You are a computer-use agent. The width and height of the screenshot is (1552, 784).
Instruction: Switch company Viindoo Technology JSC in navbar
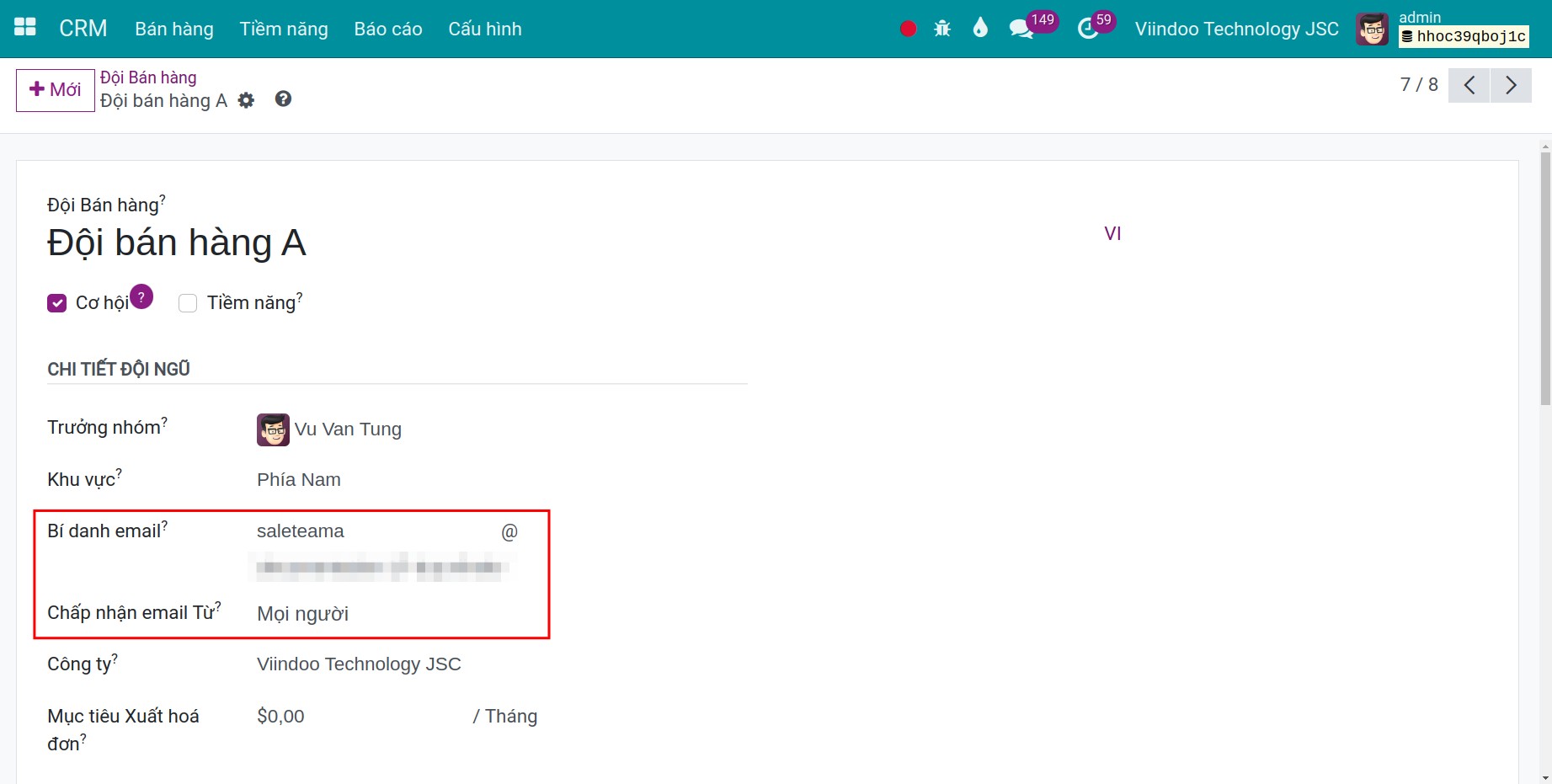1236,29
